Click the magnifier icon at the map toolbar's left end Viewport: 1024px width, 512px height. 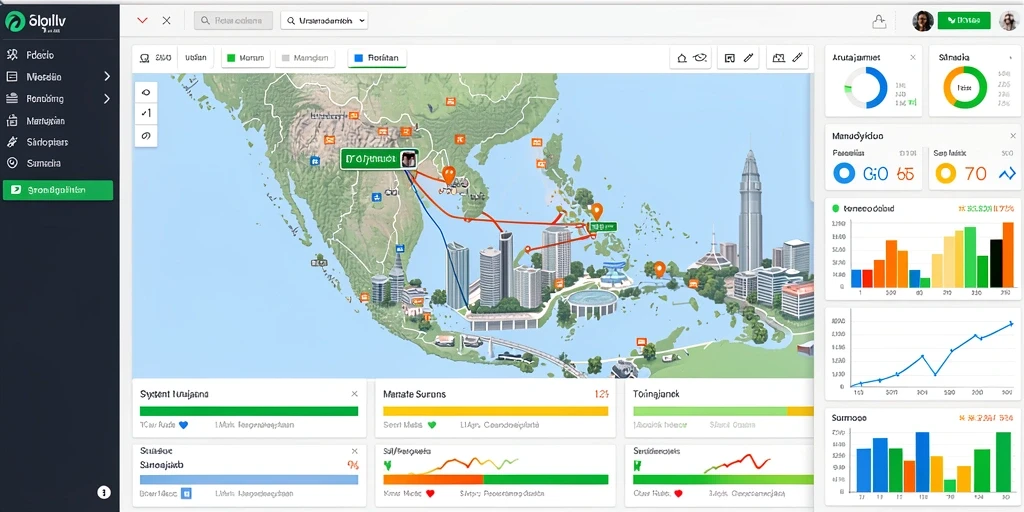click(x=145, y=57)
